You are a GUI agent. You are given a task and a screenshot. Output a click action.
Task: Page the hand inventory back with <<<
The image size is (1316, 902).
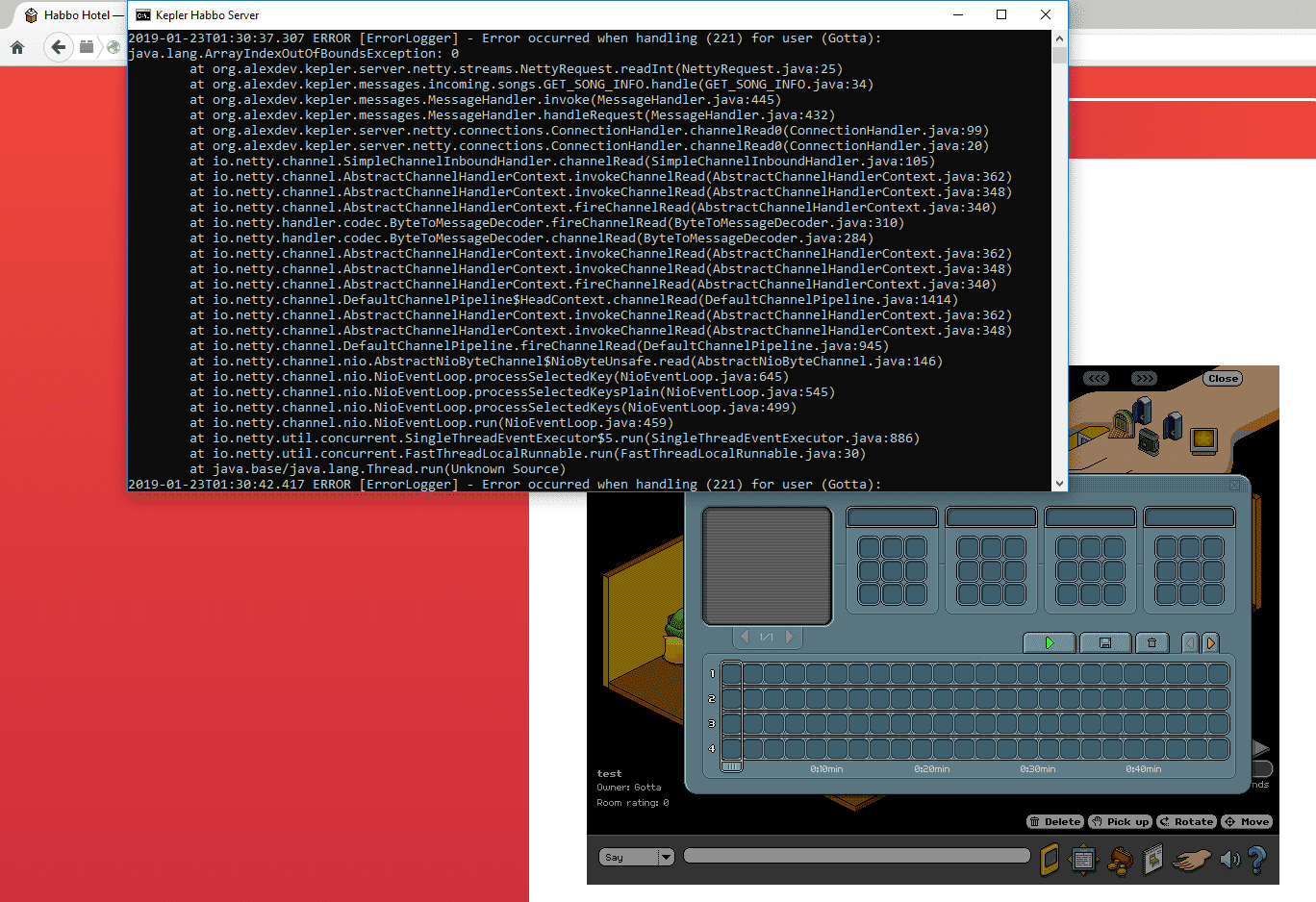point(1097,378)
